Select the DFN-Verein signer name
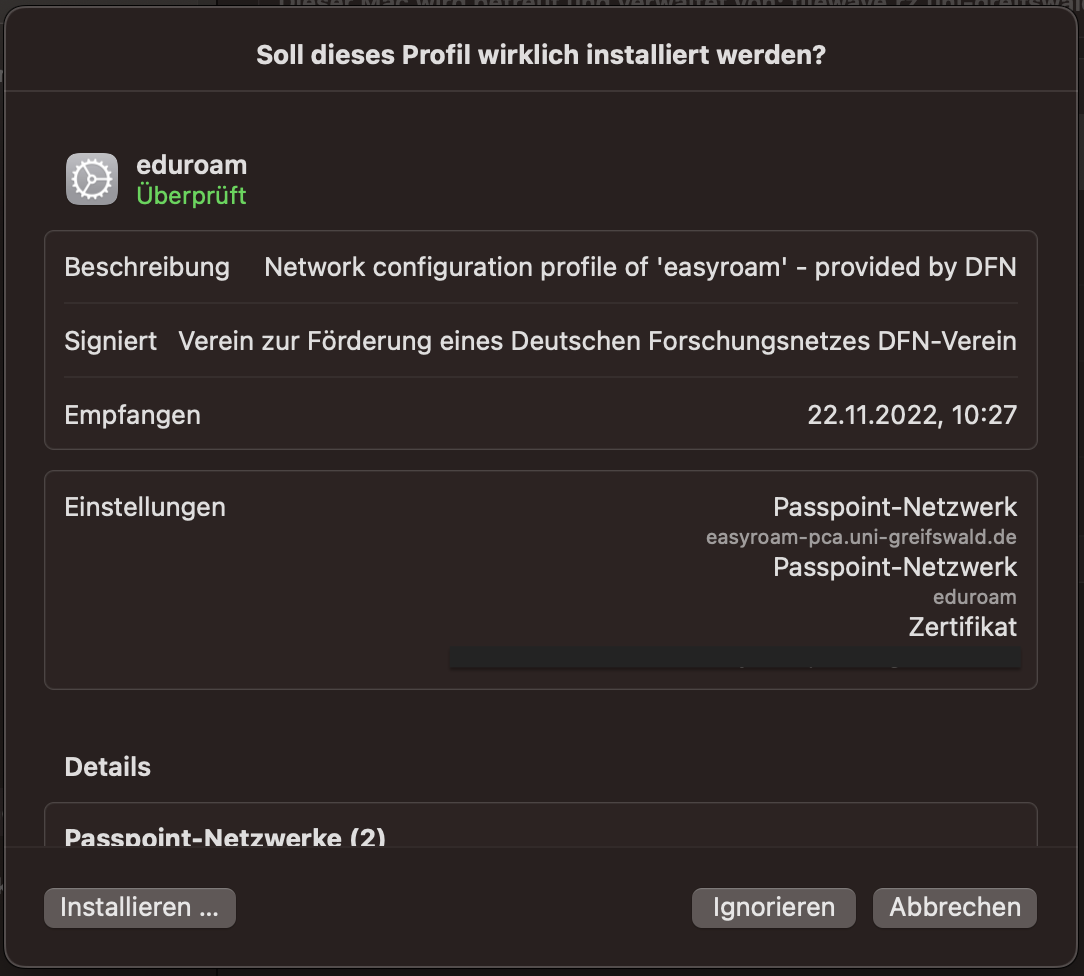The height and width of the screenshot is (976, 1084). (597, 341)
